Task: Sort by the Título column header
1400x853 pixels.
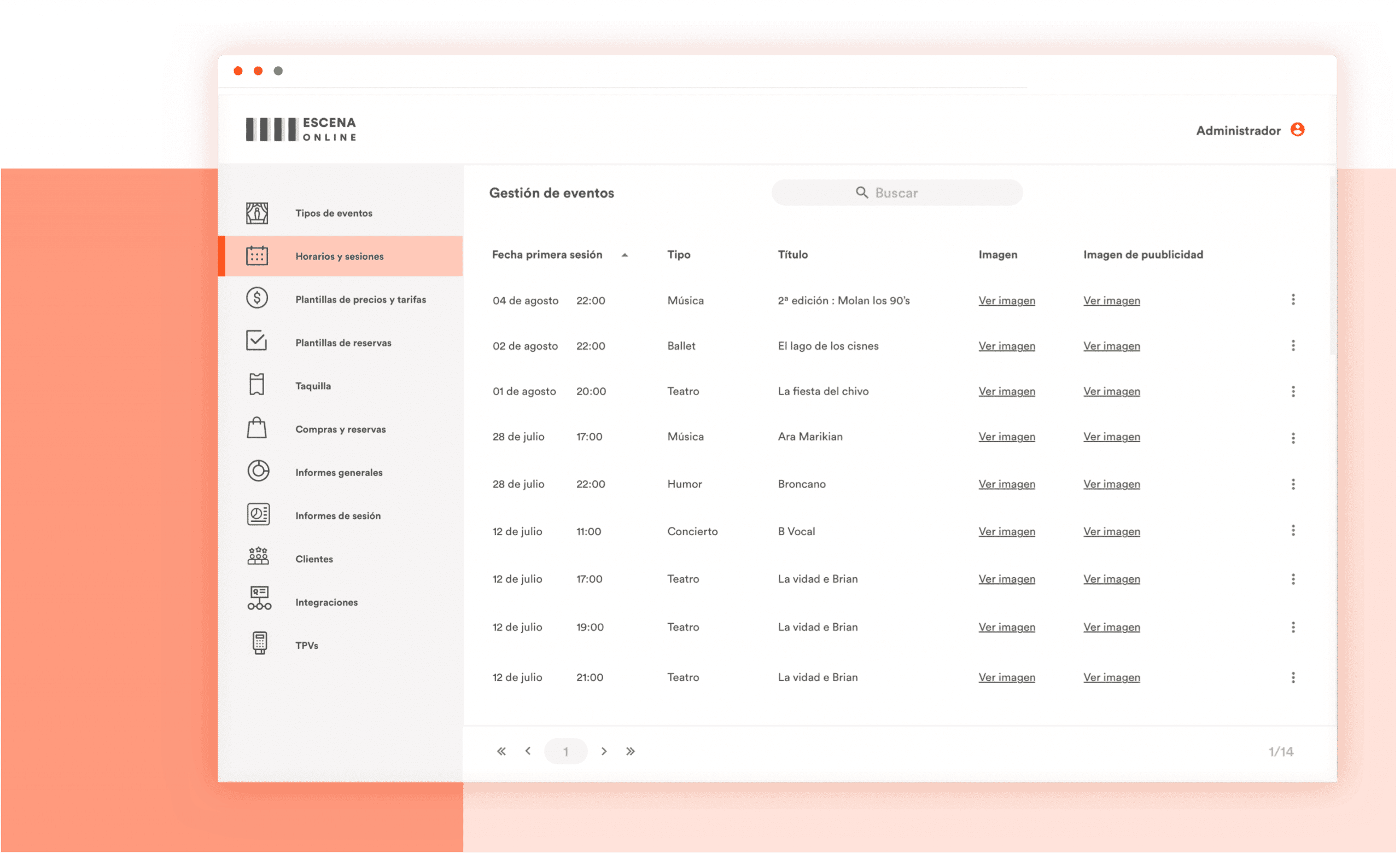Action: pos(794,254)
